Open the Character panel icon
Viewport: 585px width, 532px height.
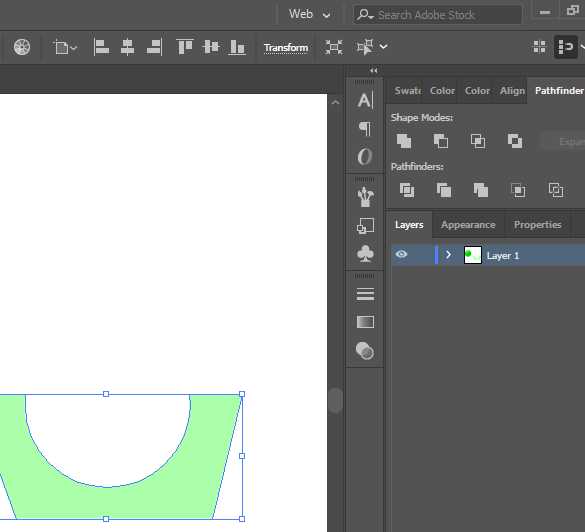tap(365, 100)
